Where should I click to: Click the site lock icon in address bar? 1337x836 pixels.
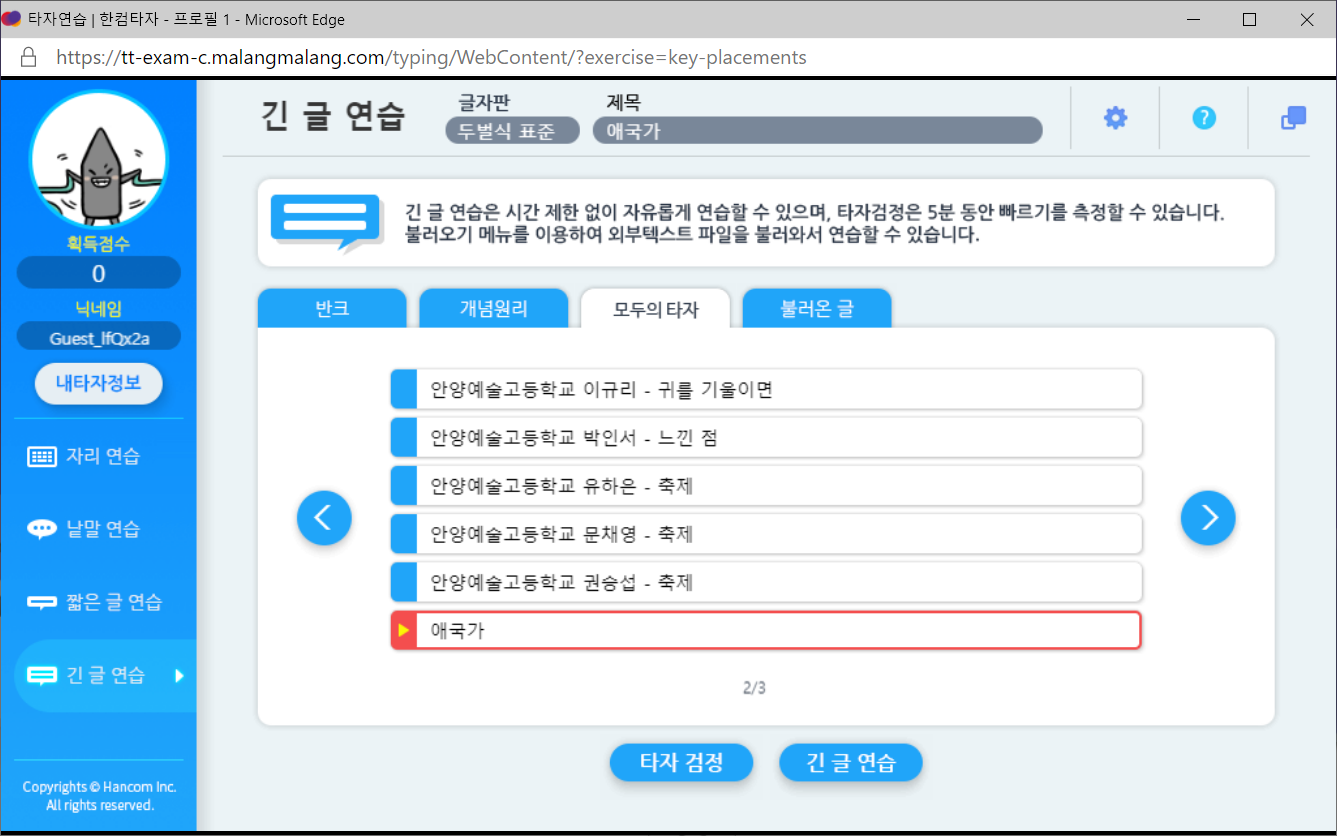[28, 57]
